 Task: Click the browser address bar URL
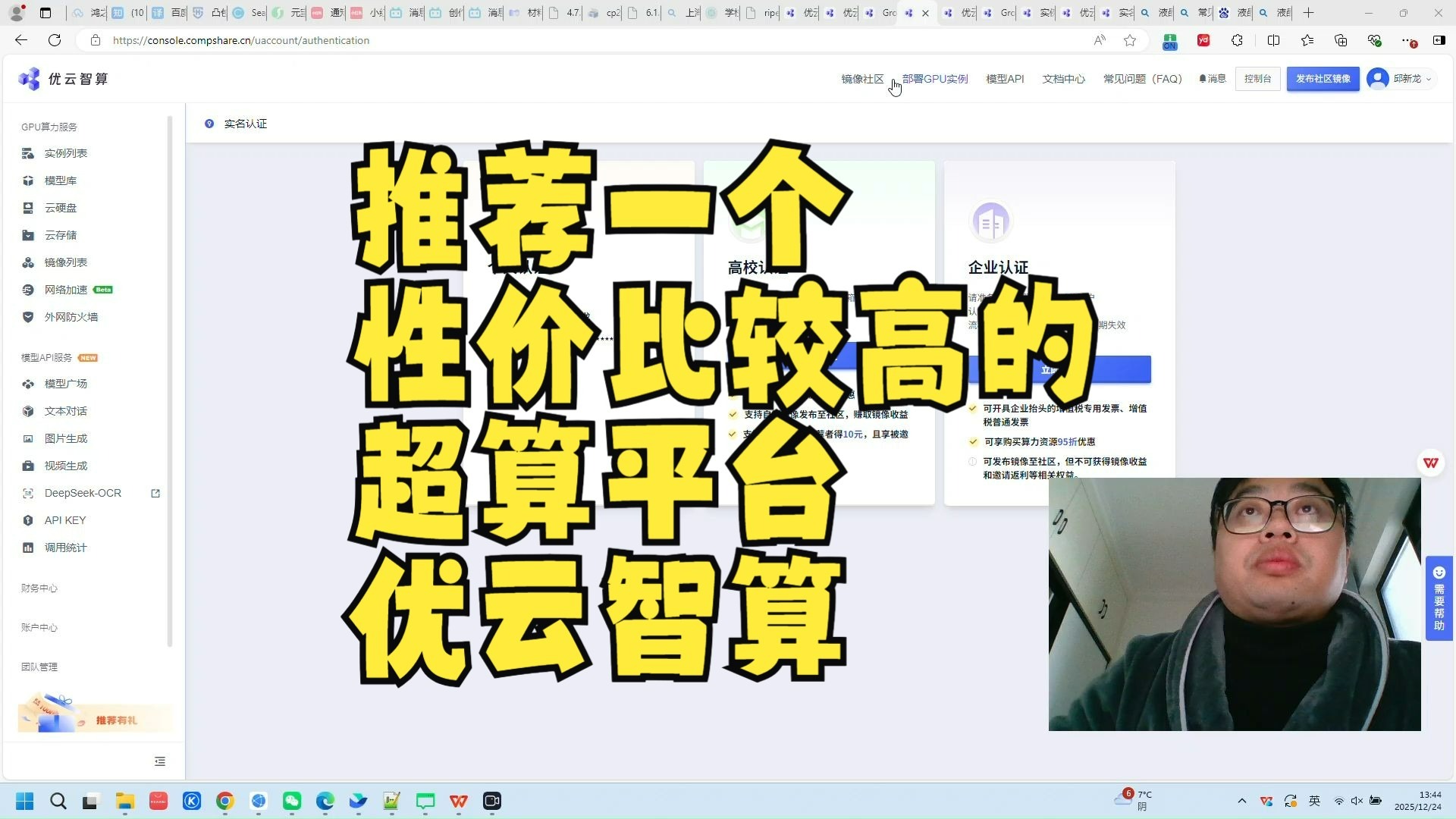pyautogui.click(x=241, y=40)
